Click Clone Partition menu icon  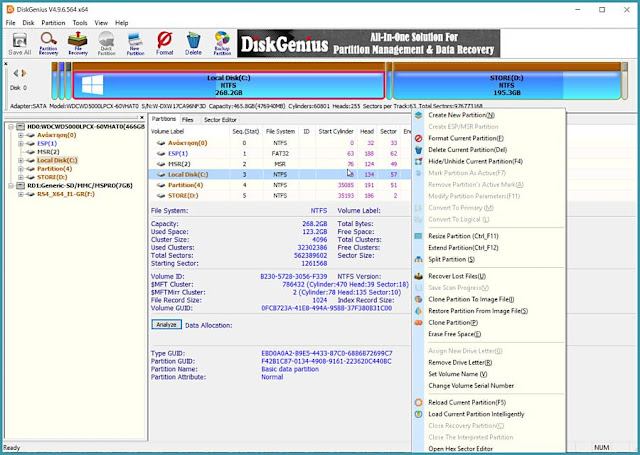(418, 322)
